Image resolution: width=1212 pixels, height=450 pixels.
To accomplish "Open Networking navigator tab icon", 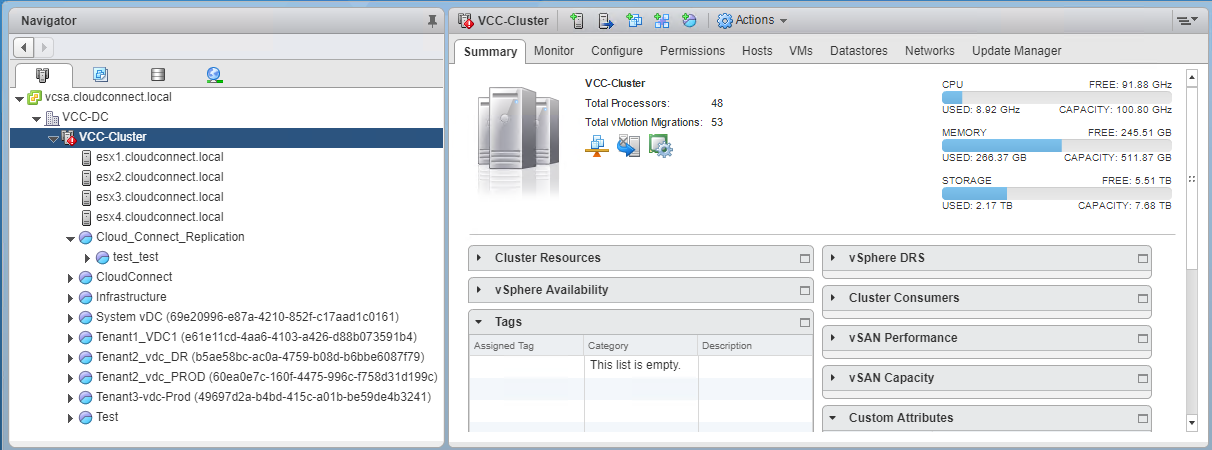I will click(x=214, y=75).
